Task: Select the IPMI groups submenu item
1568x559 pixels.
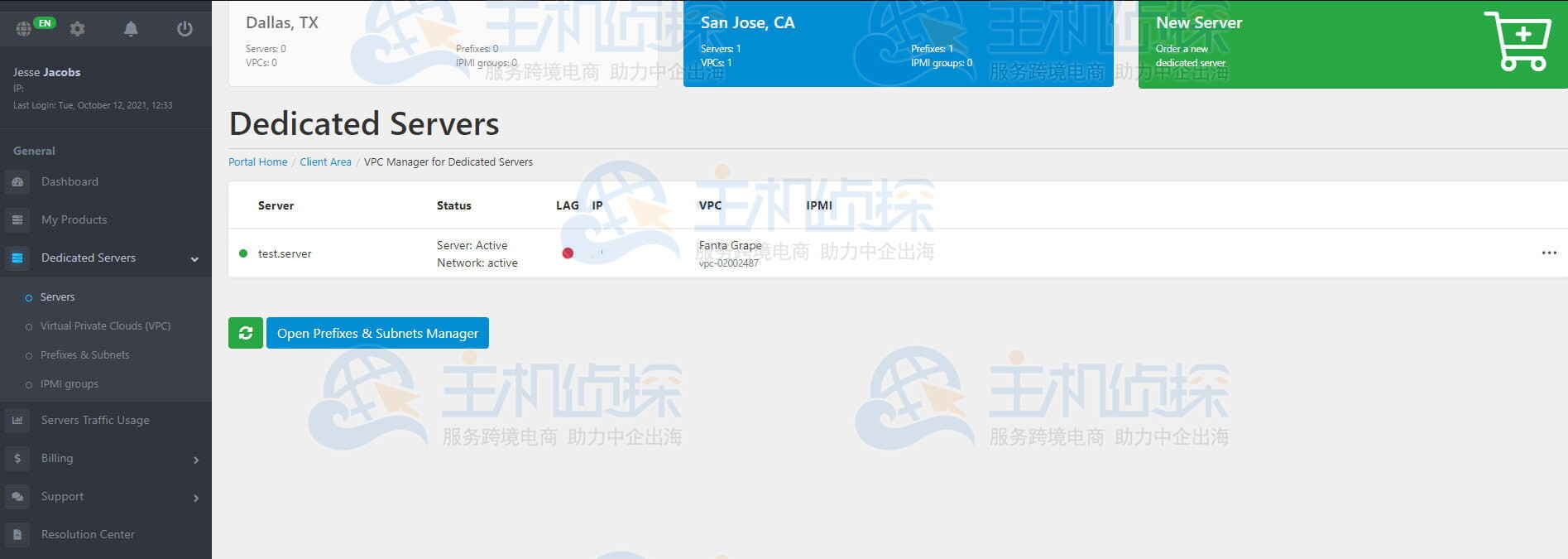Action: 69,384
